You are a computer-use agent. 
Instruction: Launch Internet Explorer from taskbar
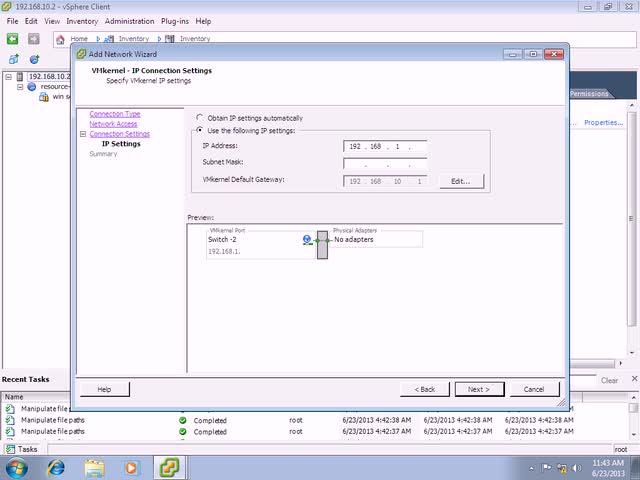point(56,468)
